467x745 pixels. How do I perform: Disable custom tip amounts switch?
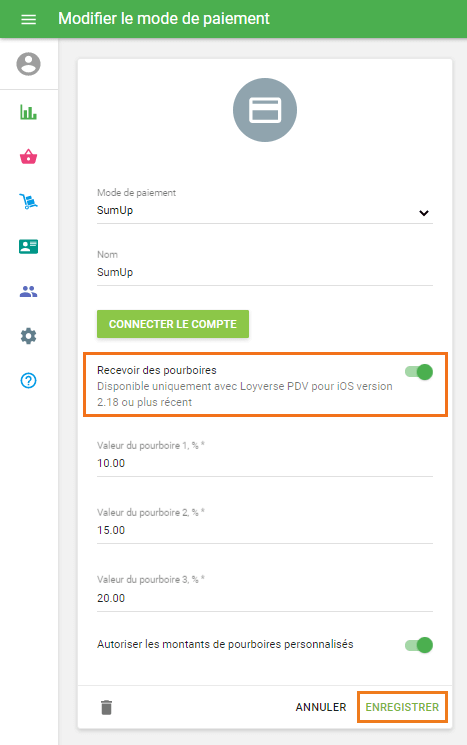pyautogui.click(x=419, y=645)
